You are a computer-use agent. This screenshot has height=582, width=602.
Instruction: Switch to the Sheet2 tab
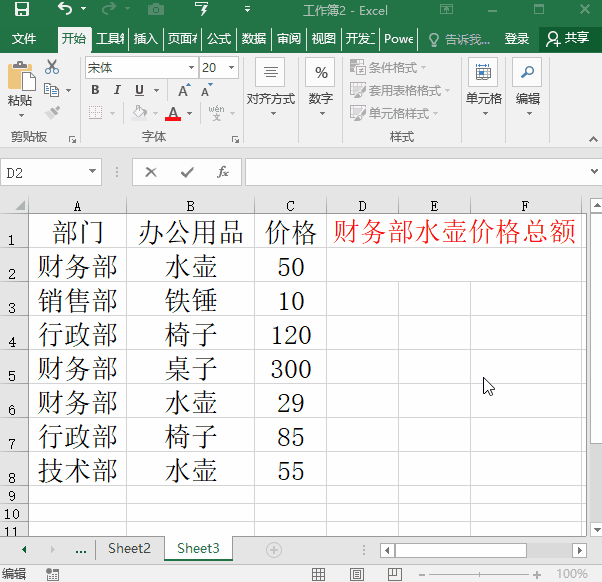[x=129, y=548]
